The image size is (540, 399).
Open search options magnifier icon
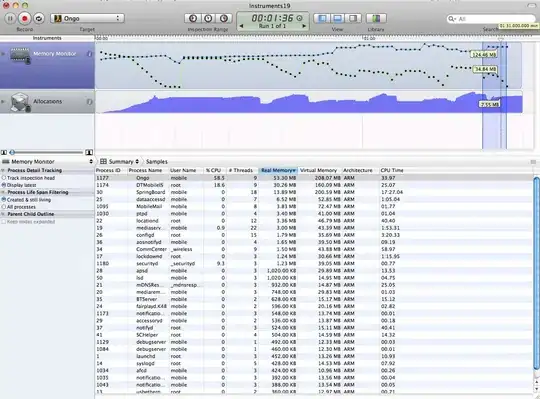click(x=451, y=19)
